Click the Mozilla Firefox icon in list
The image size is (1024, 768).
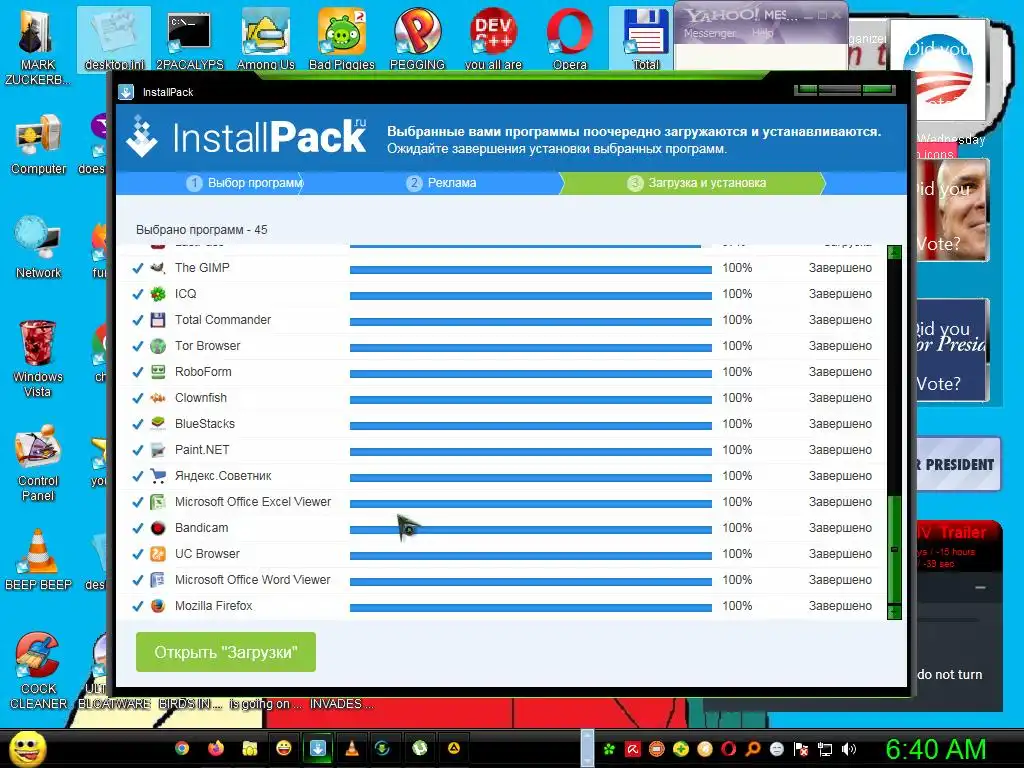coord(157,606)
